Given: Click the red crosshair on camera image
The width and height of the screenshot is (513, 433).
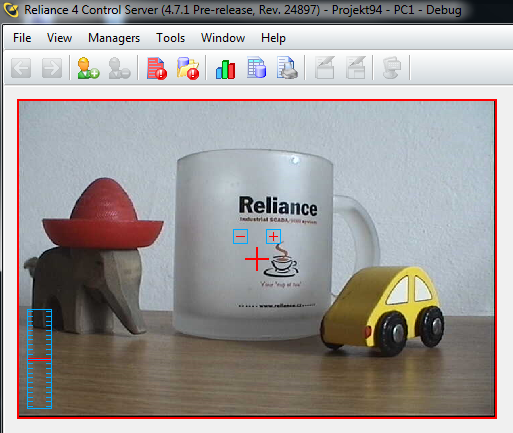Looking at the screenshot, I should [x=257, y=259].
